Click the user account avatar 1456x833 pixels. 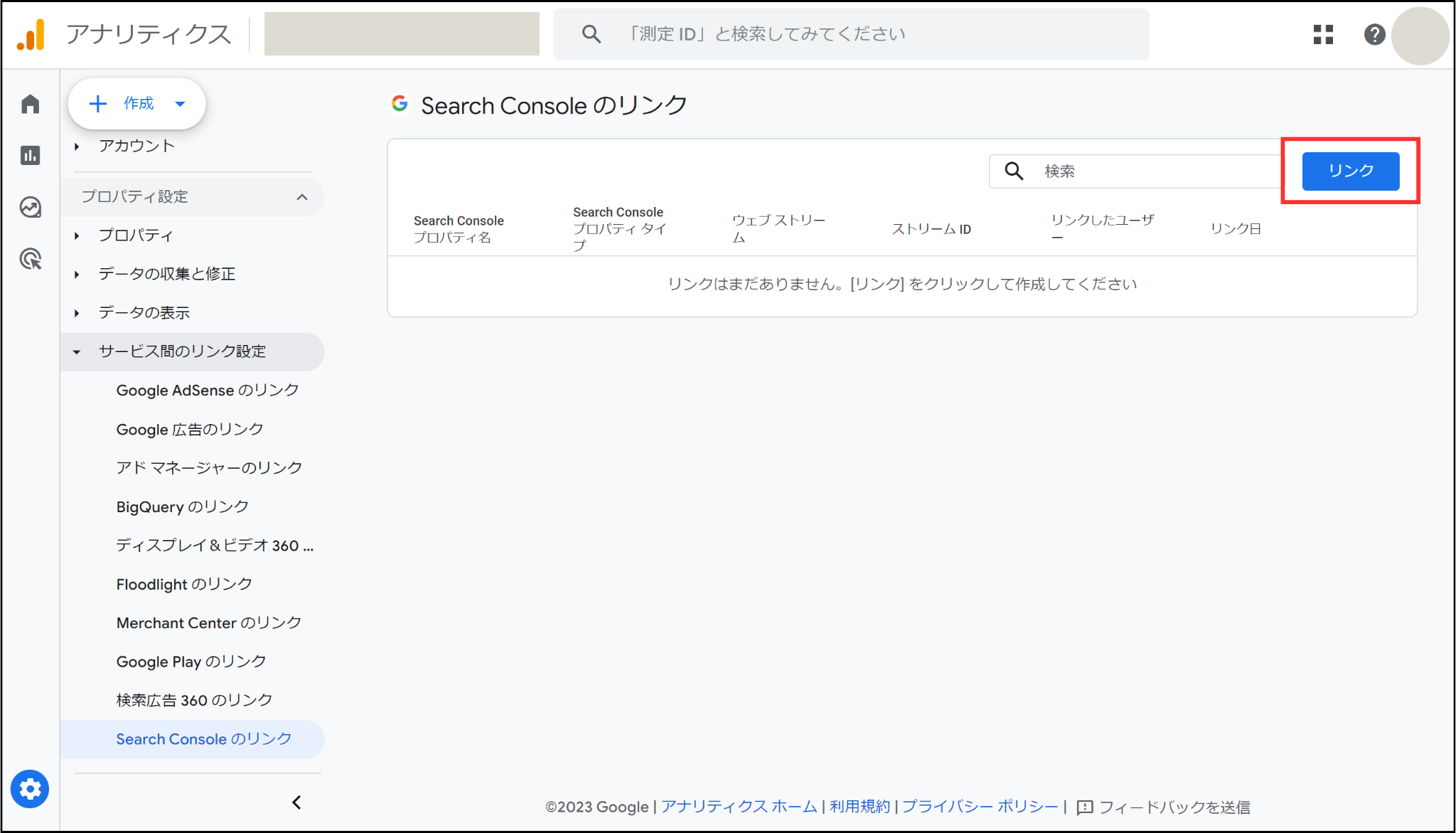[1420, 36]
